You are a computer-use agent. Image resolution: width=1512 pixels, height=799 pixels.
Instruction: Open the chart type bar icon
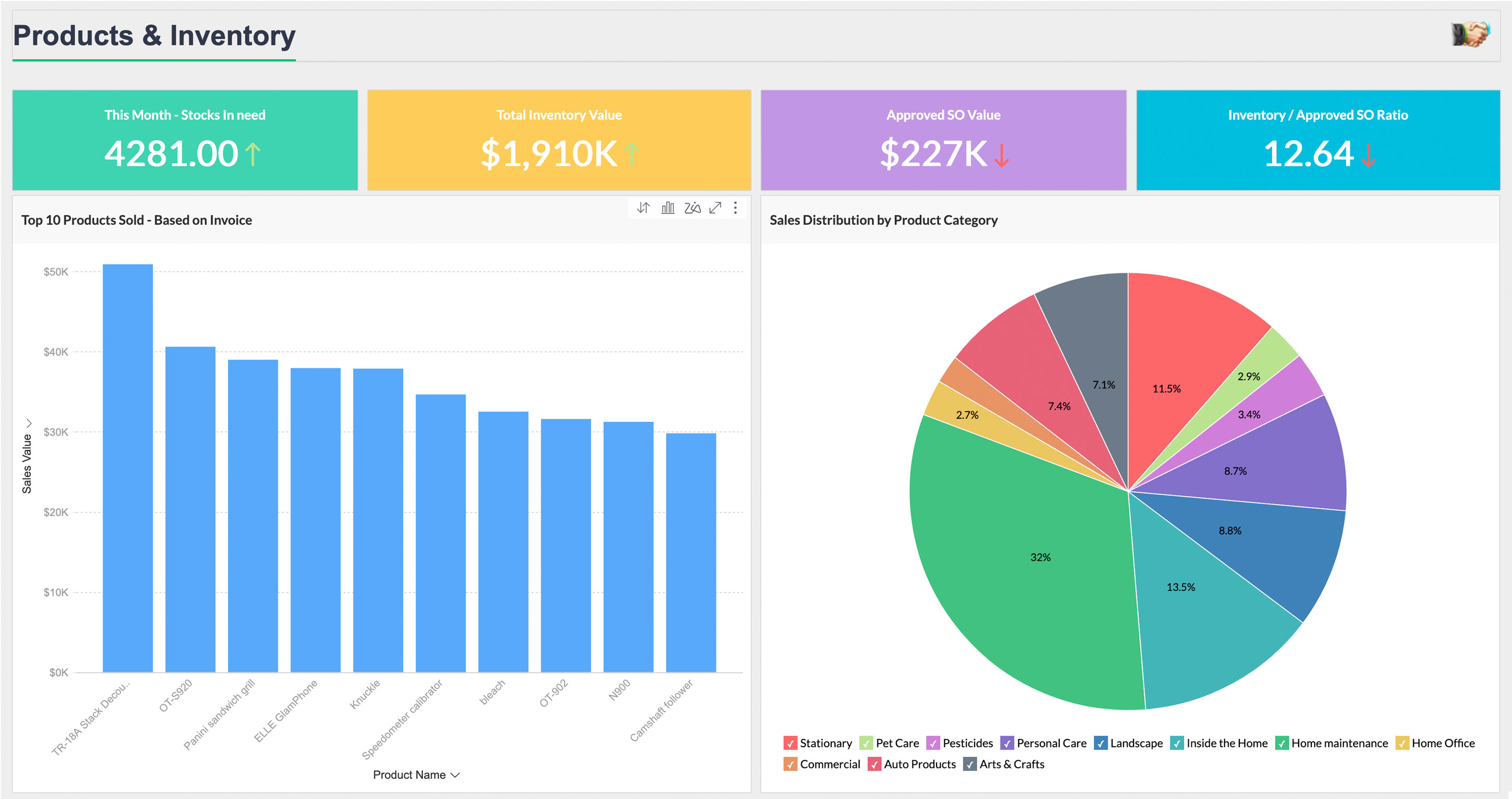tap(668, 208)
